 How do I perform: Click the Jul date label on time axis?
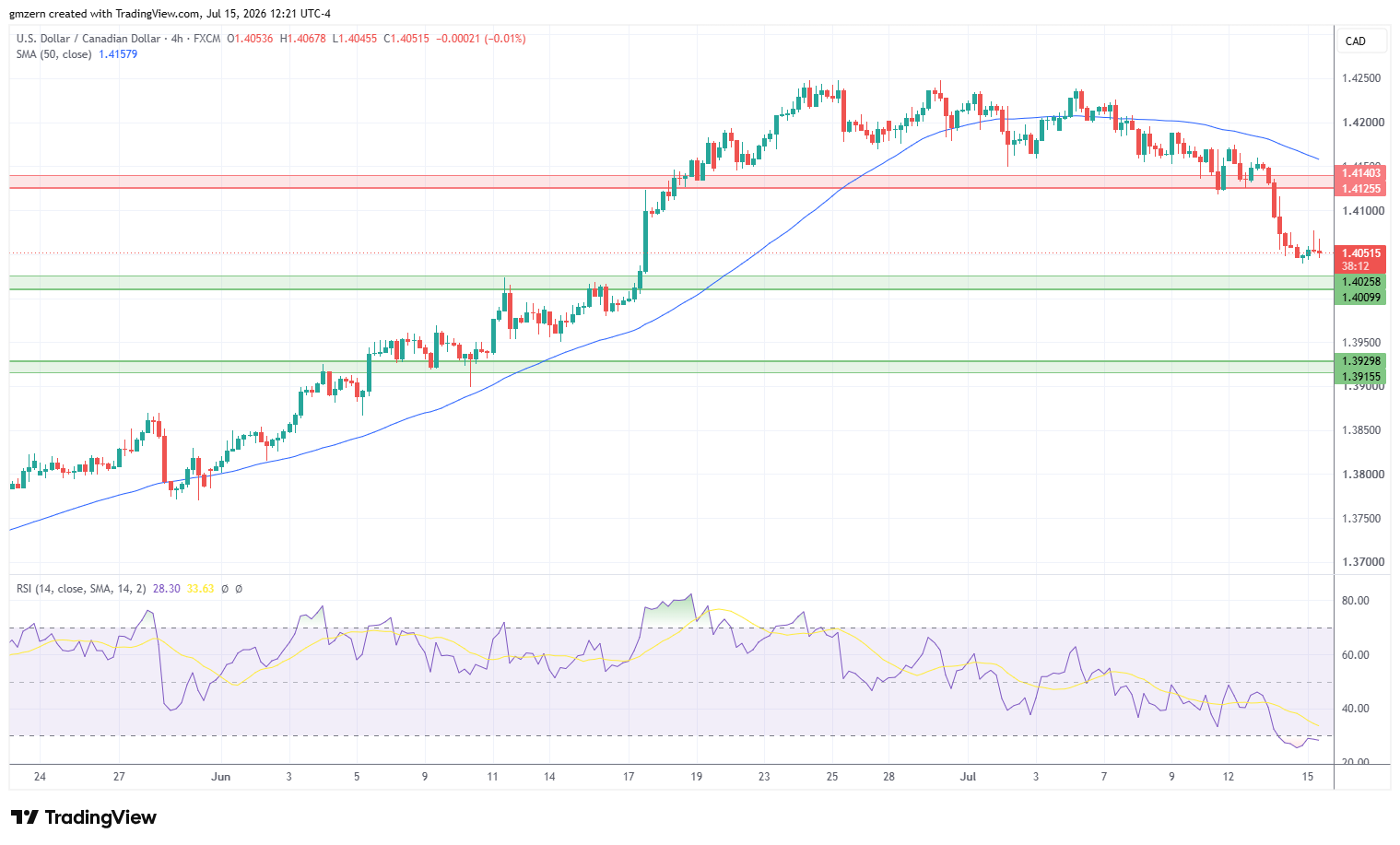pos(968,777)
